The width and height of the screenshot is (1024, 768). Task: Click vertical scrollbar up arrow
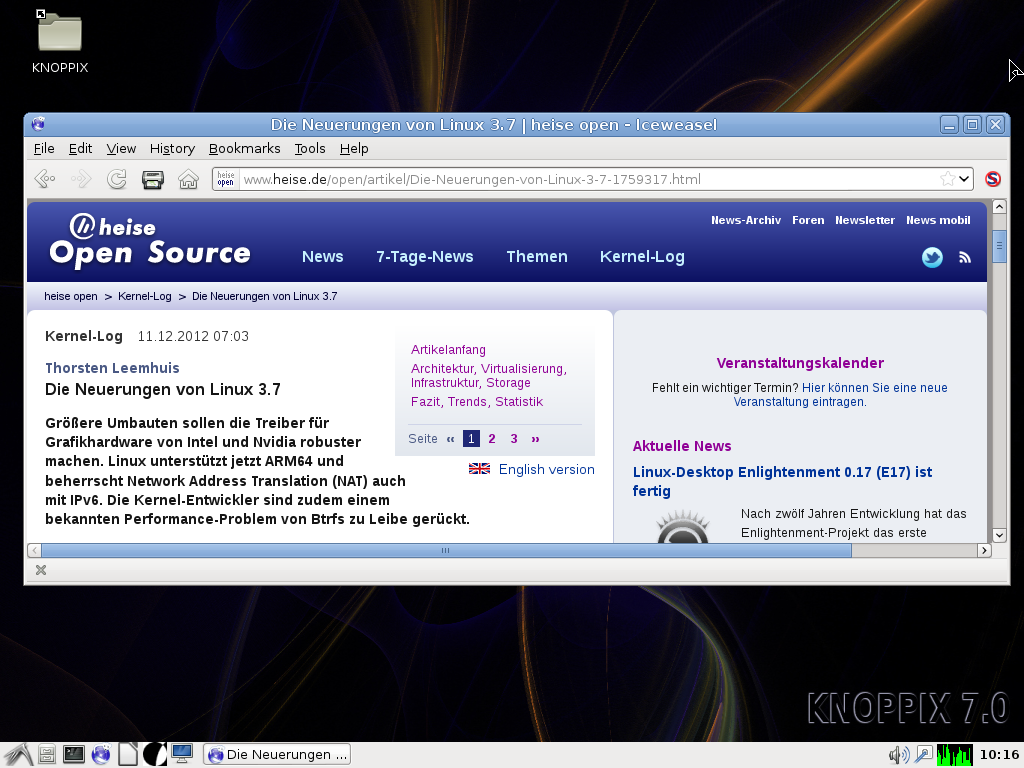(999, 207)
